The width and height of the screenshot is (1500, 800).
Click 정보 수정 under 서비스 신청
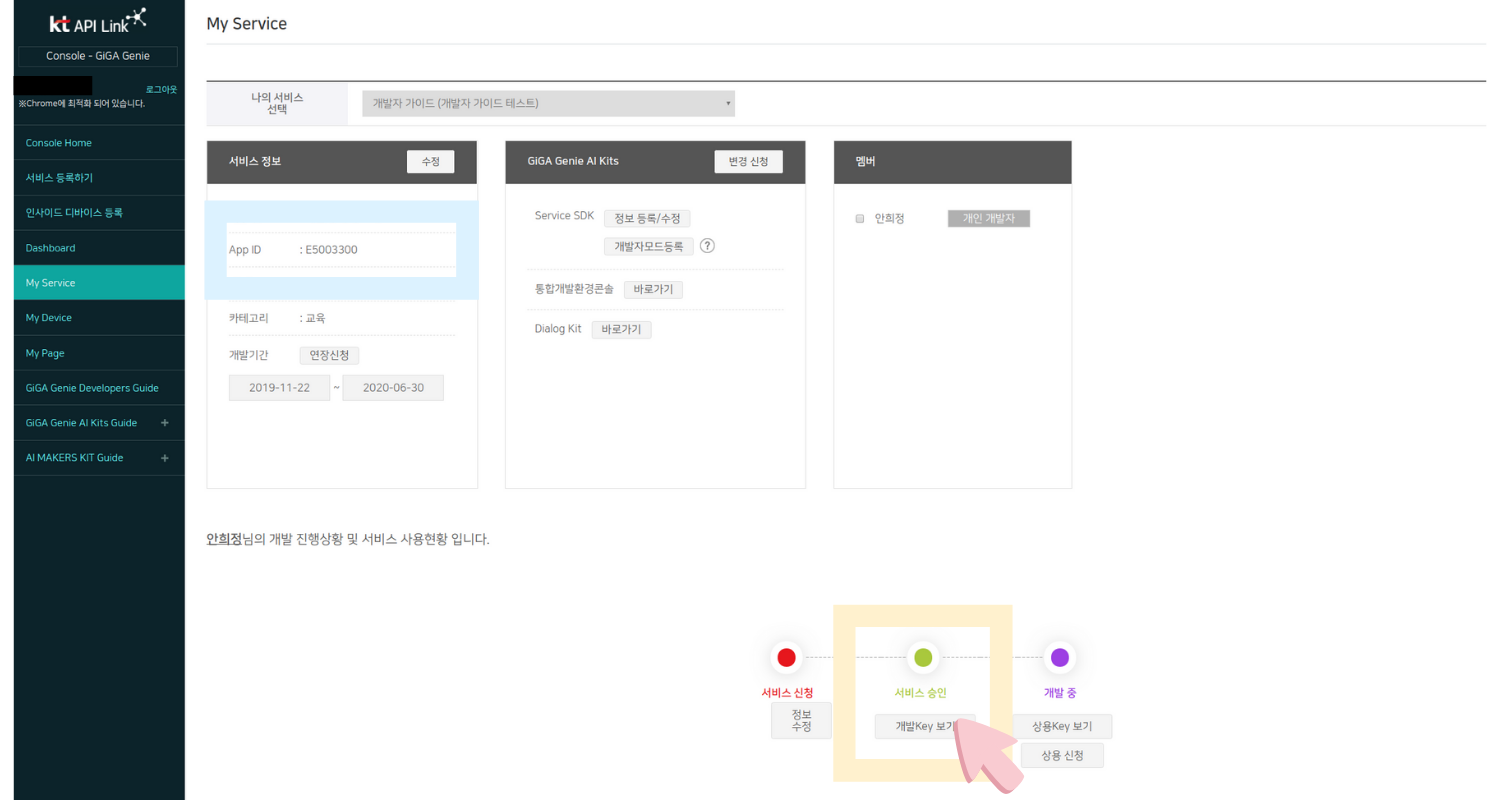tap(801, 721)
